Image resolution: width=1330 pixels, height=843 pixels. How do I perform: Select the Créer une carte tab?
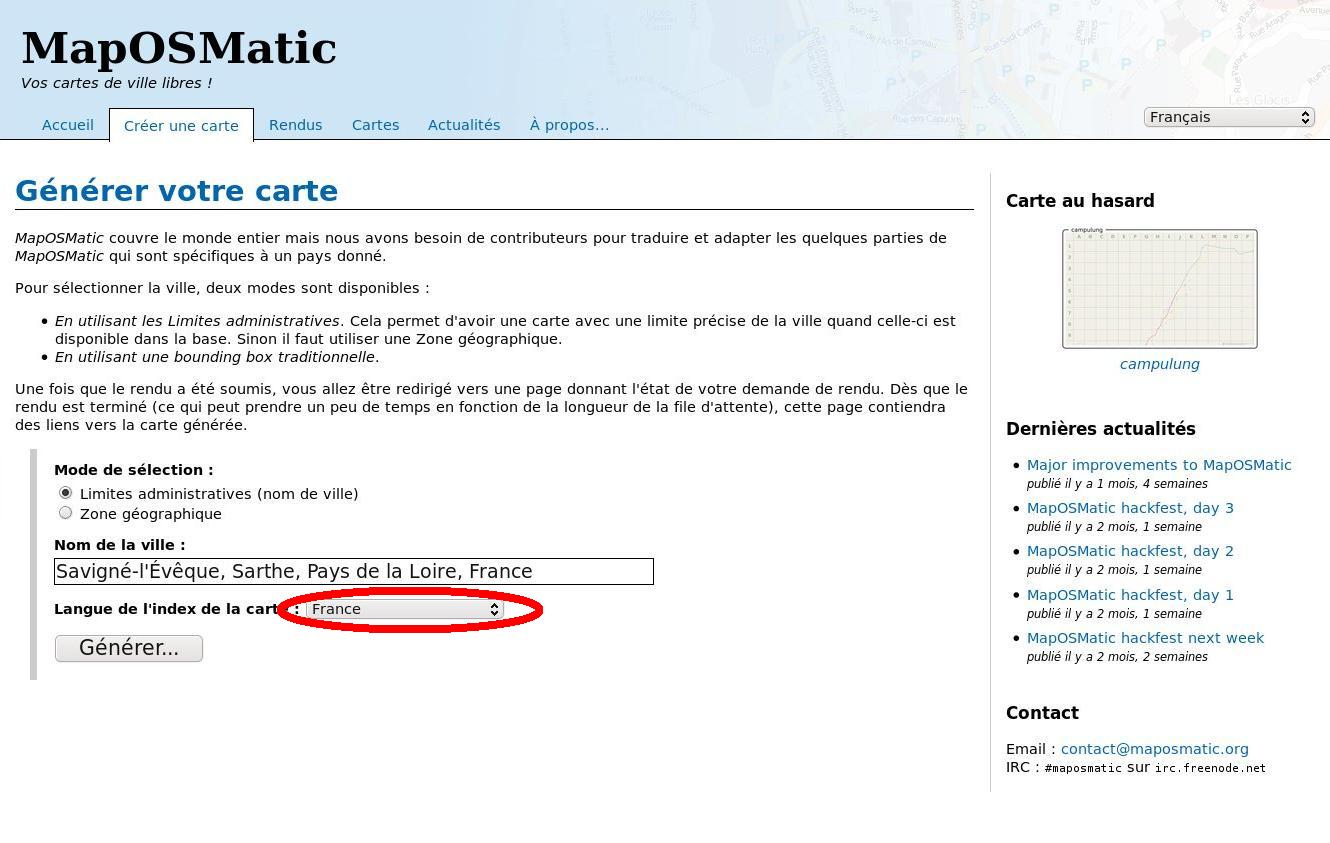point(181,125)
